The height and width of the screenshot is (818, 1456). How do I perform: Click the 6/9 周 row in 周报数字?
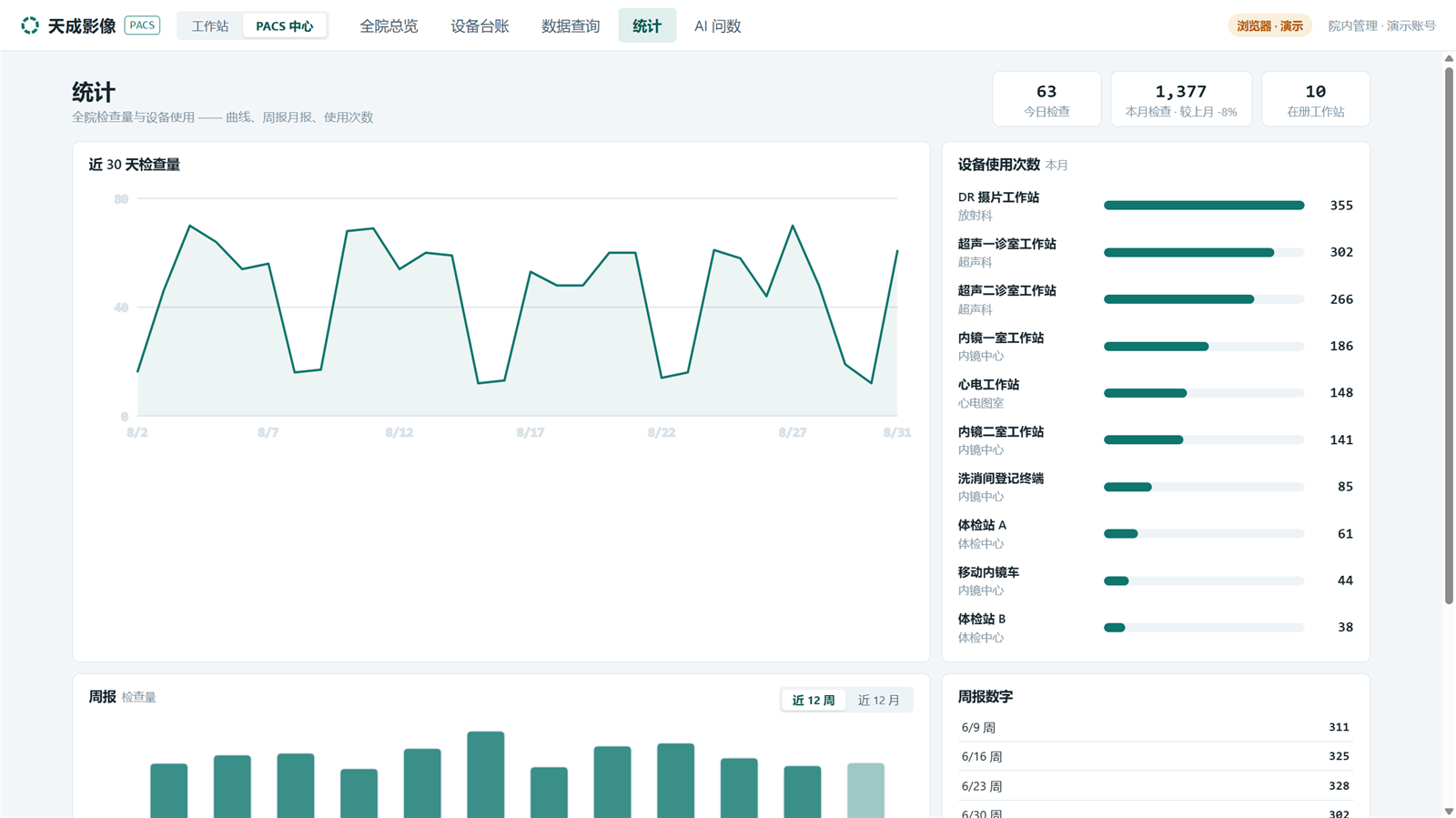pyautogui.click(x=1156, y=727)
